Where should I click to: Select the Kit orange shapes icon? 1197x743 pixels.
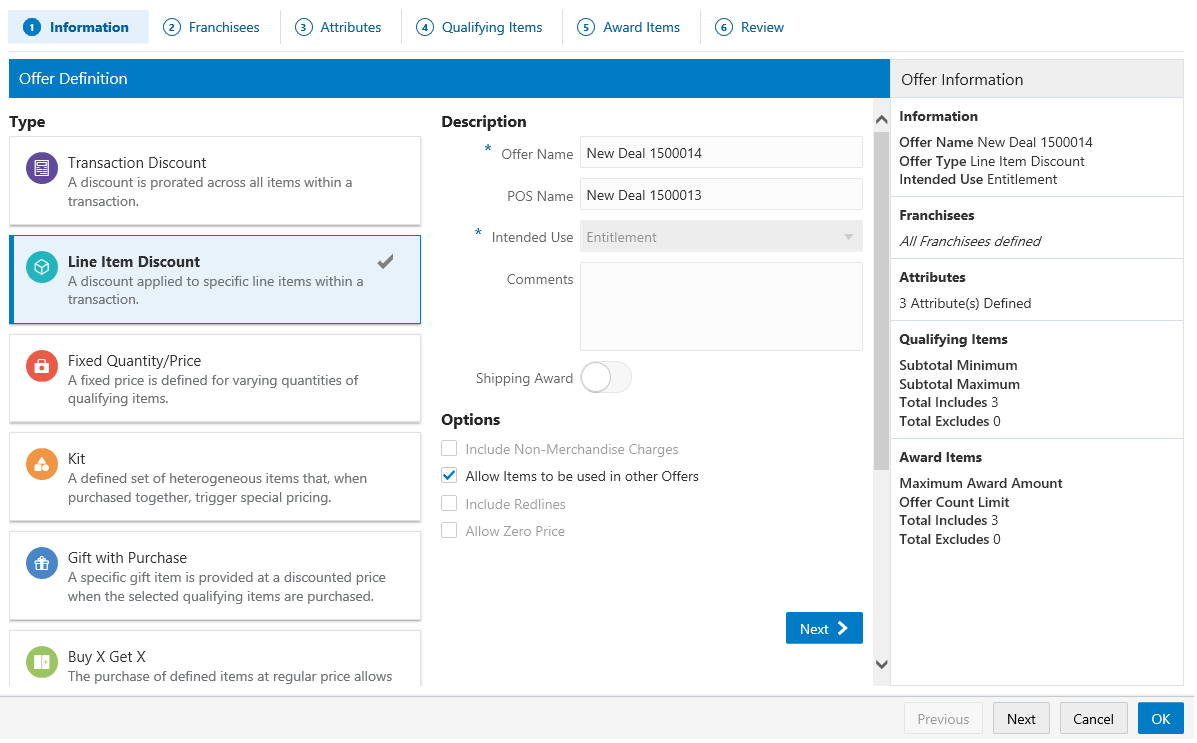42,464
